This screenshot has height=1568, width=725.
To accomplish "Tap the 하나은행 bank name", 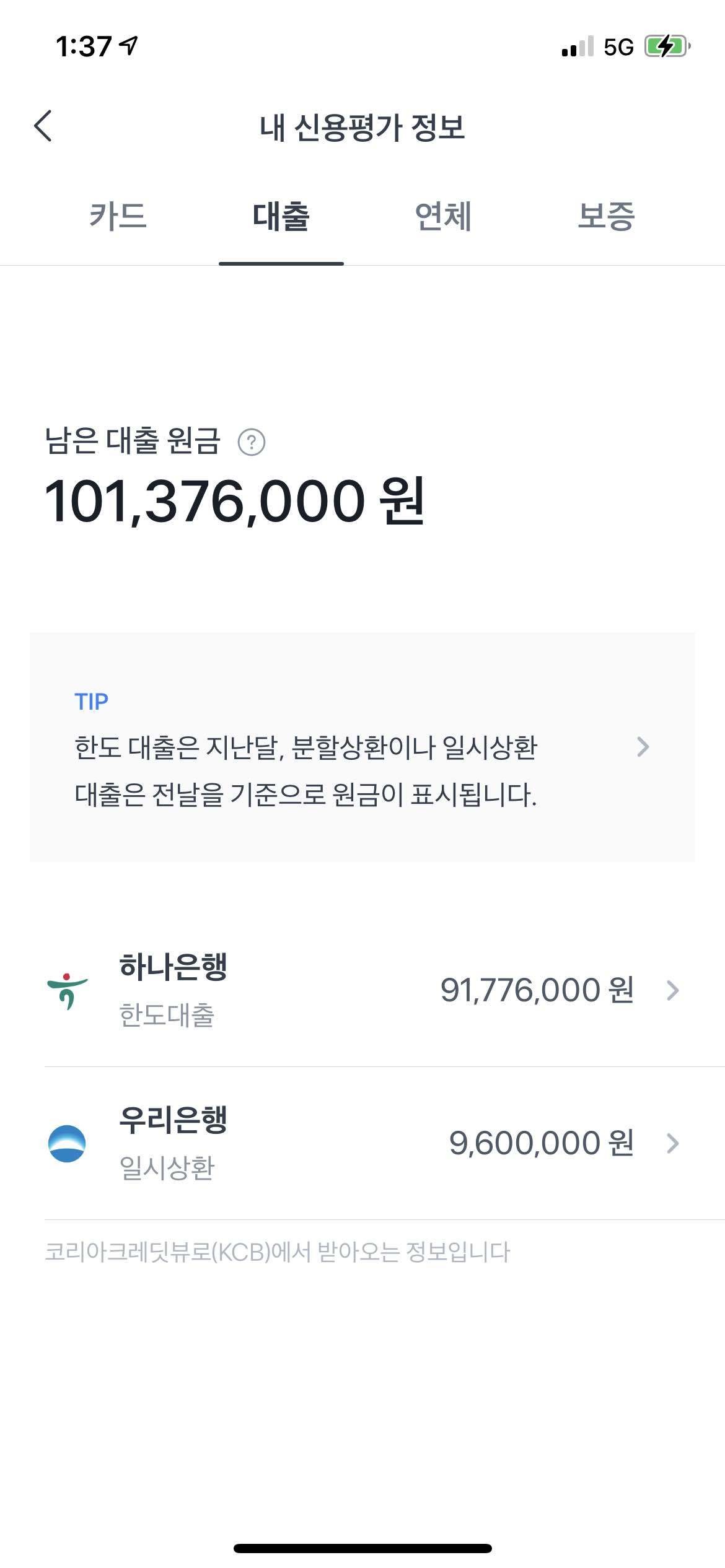I will tap(173, 967).
